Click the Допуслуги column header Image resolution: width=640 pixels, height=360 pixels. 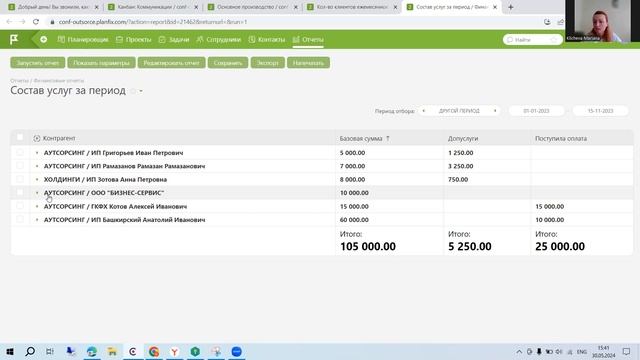click(x=463, y=138)
